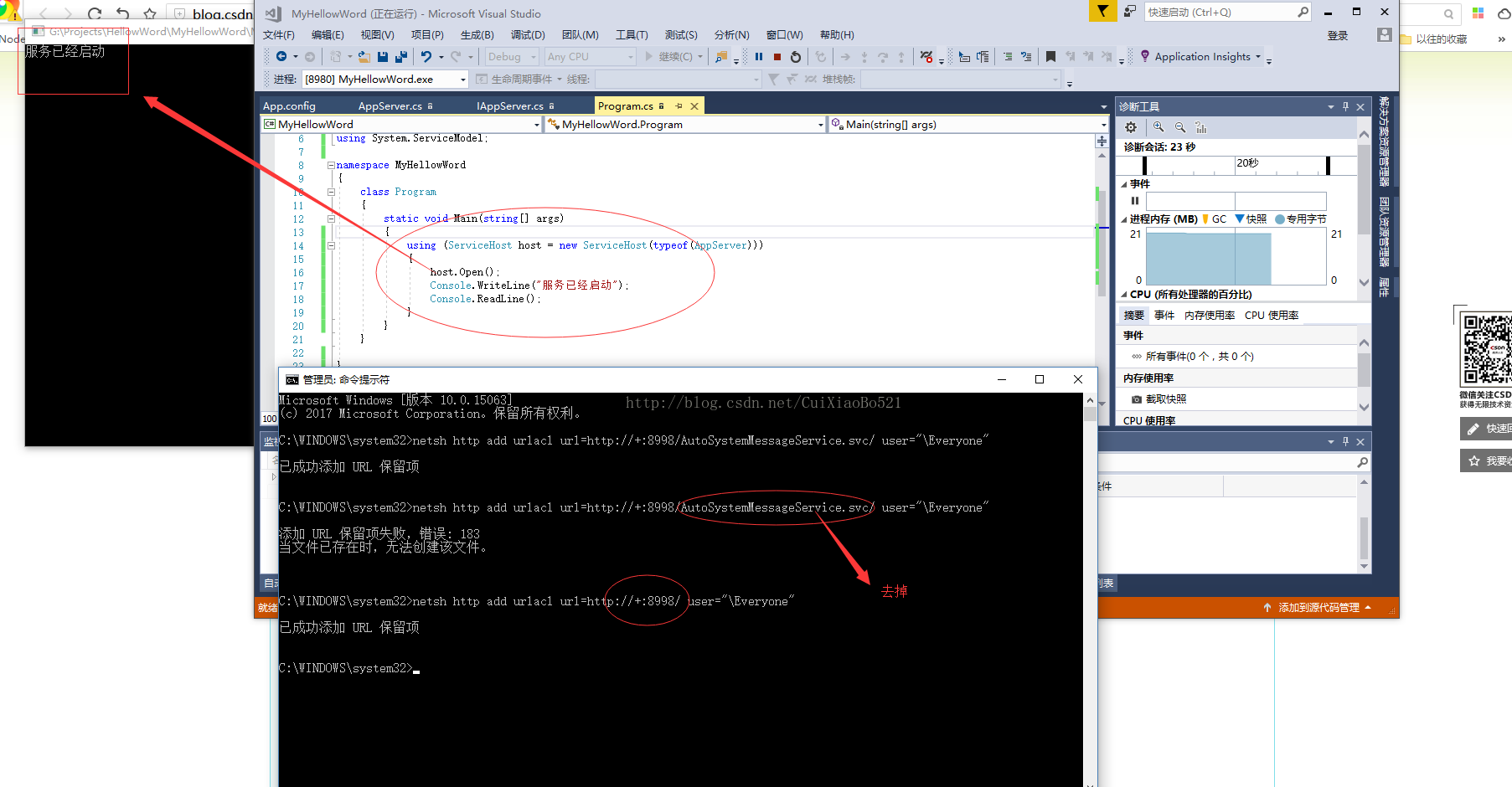
Task: Open the Main(string[] args) member dropdown
Action: (1103, 124)
